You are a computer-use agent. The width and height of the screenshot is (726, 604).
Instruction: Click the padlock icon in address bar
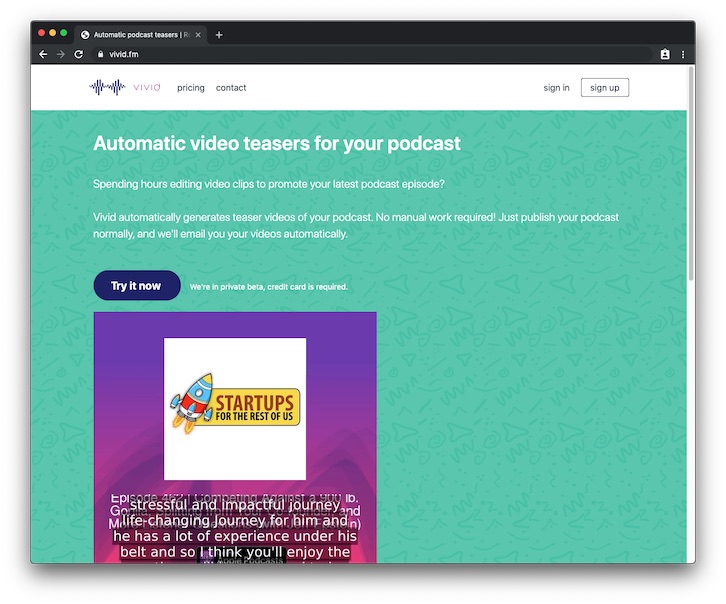pyautogui.click(x=100, y=54)
